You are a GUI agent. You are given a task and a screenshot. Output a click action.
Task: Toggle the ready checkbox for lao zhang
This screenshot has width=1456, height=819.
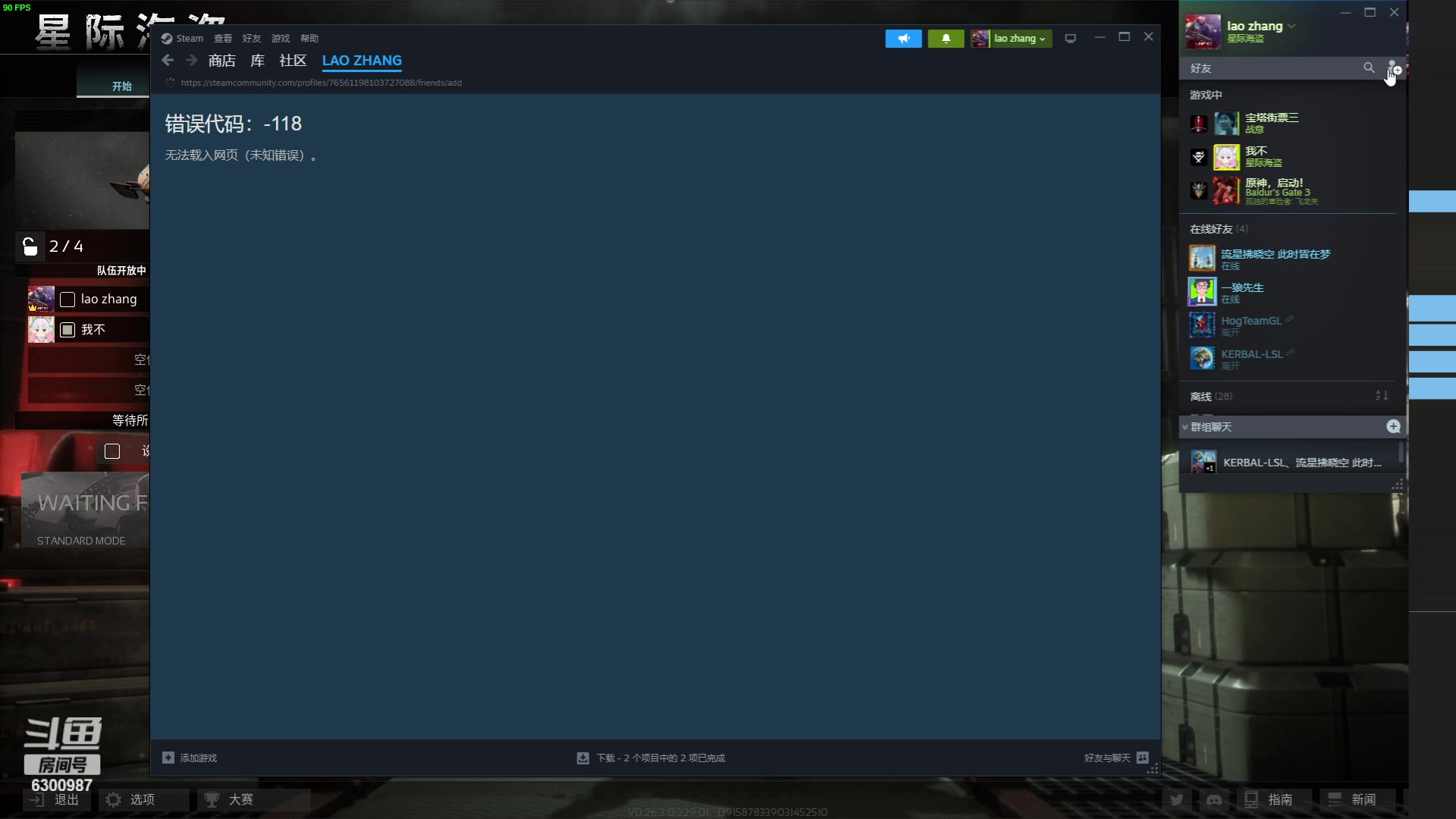click(x=67, y=300)
